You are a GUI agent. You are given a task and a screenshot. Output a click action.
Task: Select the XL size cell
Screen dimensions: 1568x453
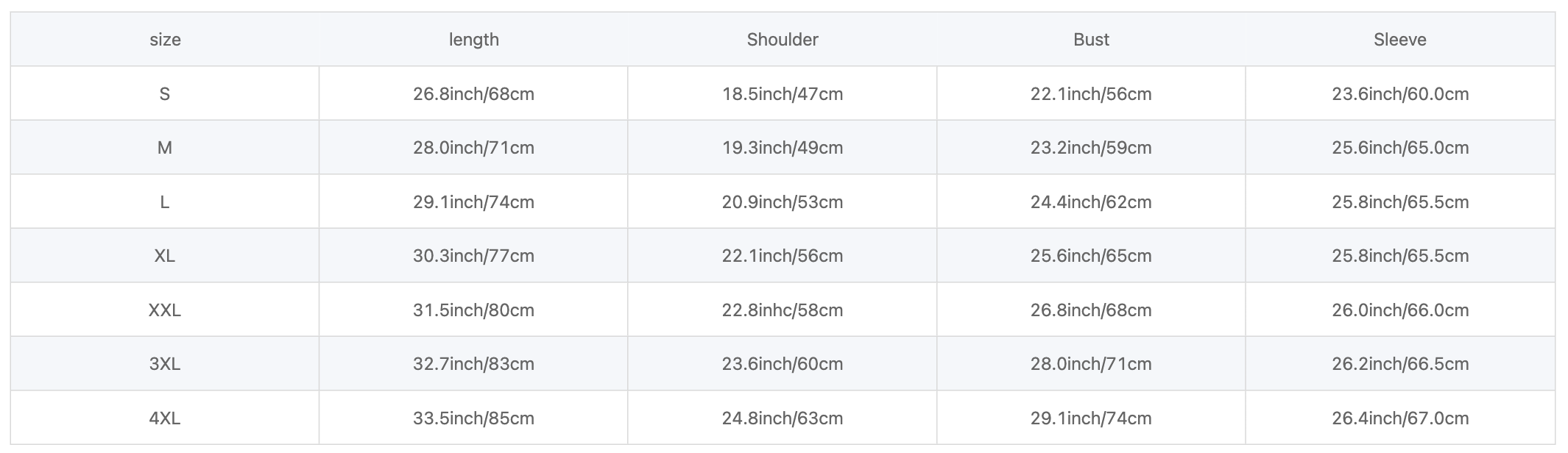[x=165, y=256]
